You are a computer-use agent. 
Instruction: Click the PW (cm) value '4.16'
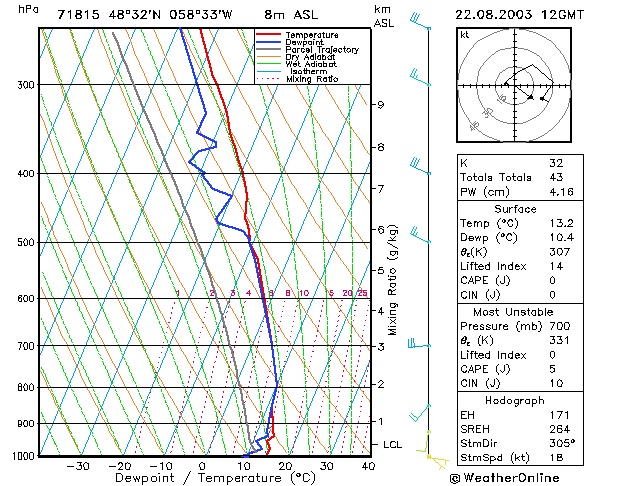(562, 192)
